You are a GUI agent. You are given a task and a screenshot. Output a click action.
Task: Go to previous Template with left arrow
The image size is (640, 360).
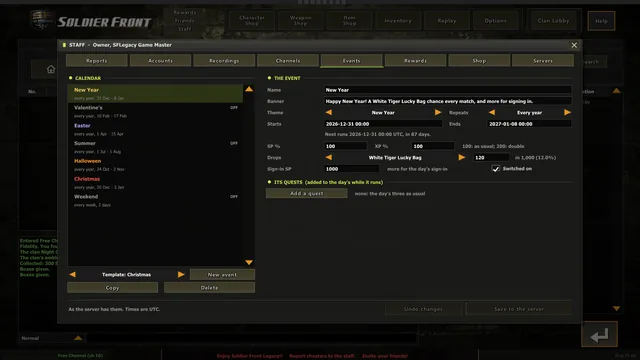[72, 274]
